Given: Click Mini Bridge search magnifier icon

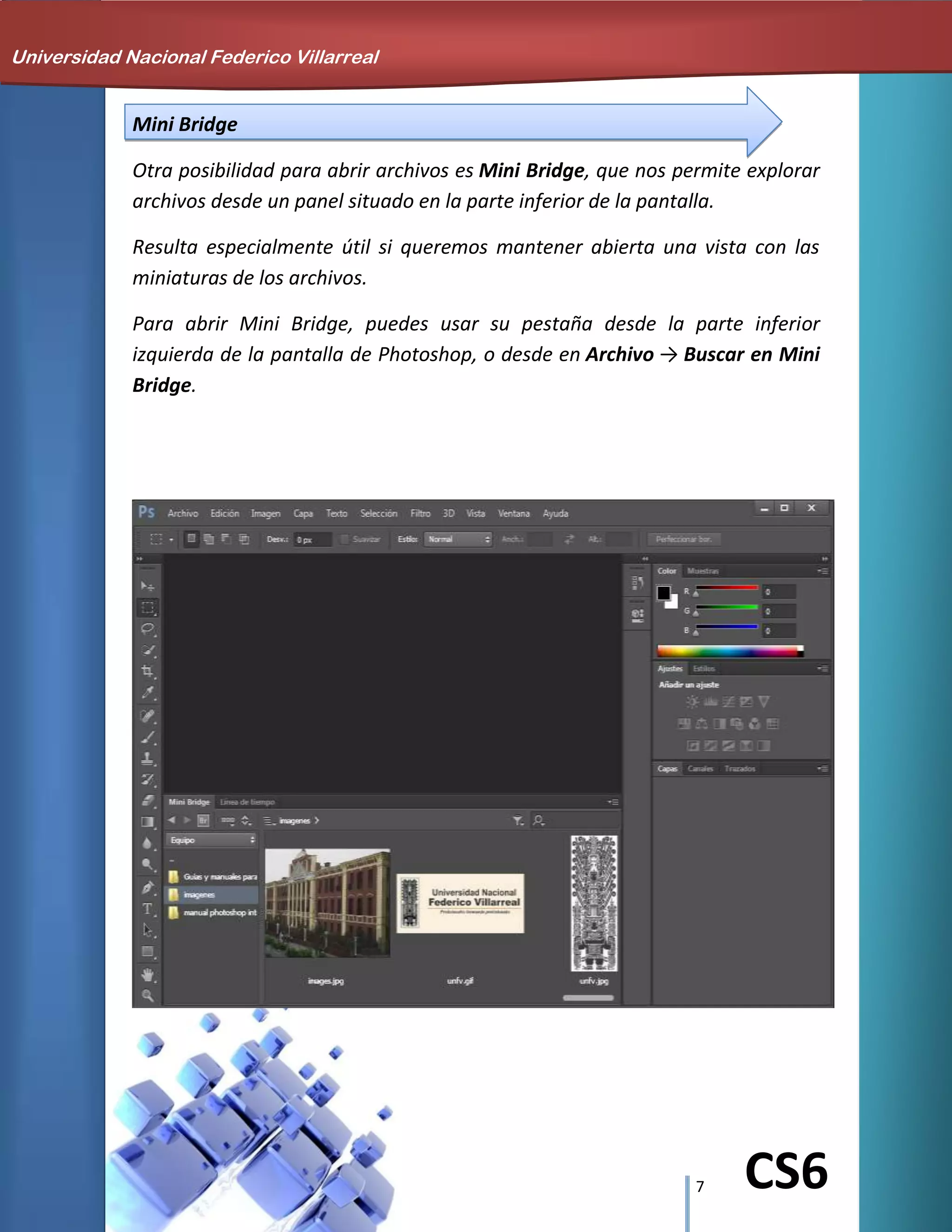Looking at the screenshot, I should pyautogui.click(x=539, y=821).
